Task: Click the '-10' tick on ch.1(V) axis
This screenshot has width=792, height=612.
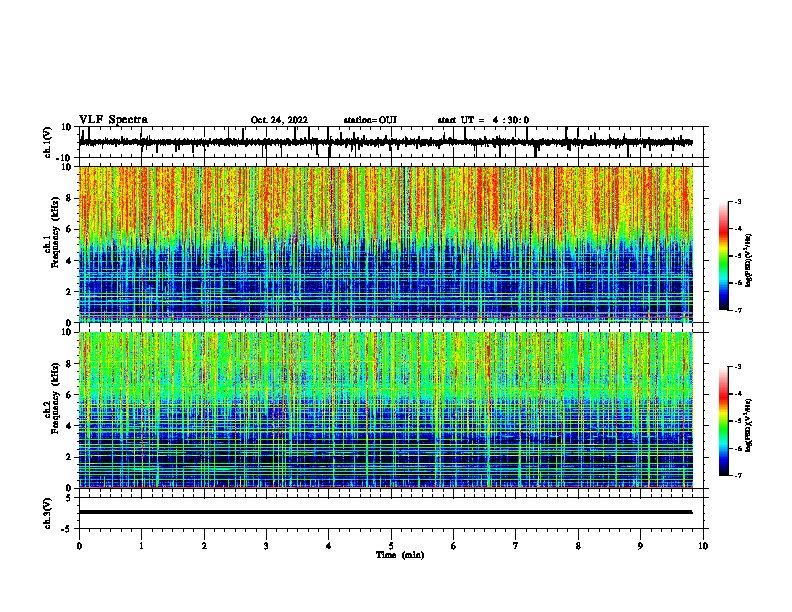Action: pos(65,158)
